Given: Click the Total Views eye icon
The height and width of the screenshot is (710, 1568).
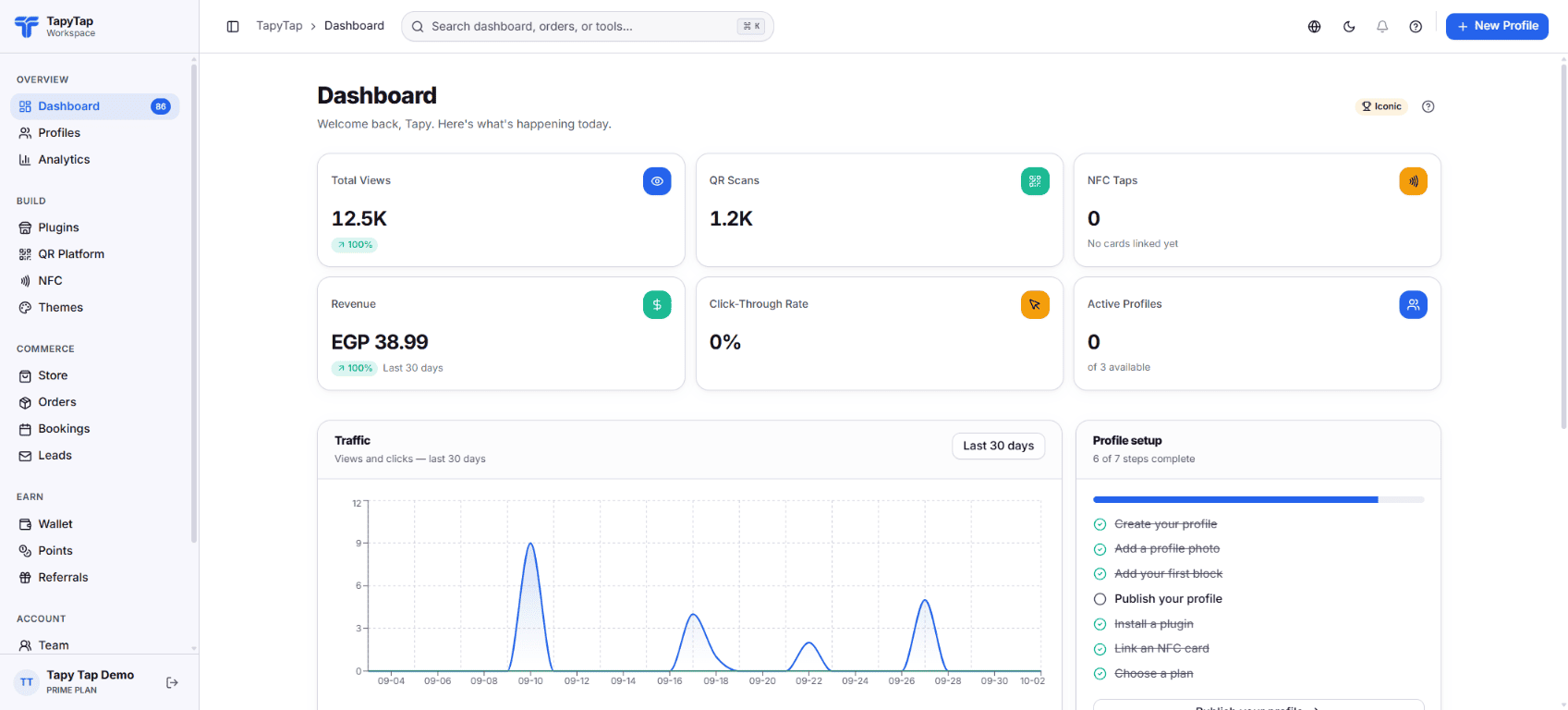Looking at the screenshot, I should coord(657,181).
